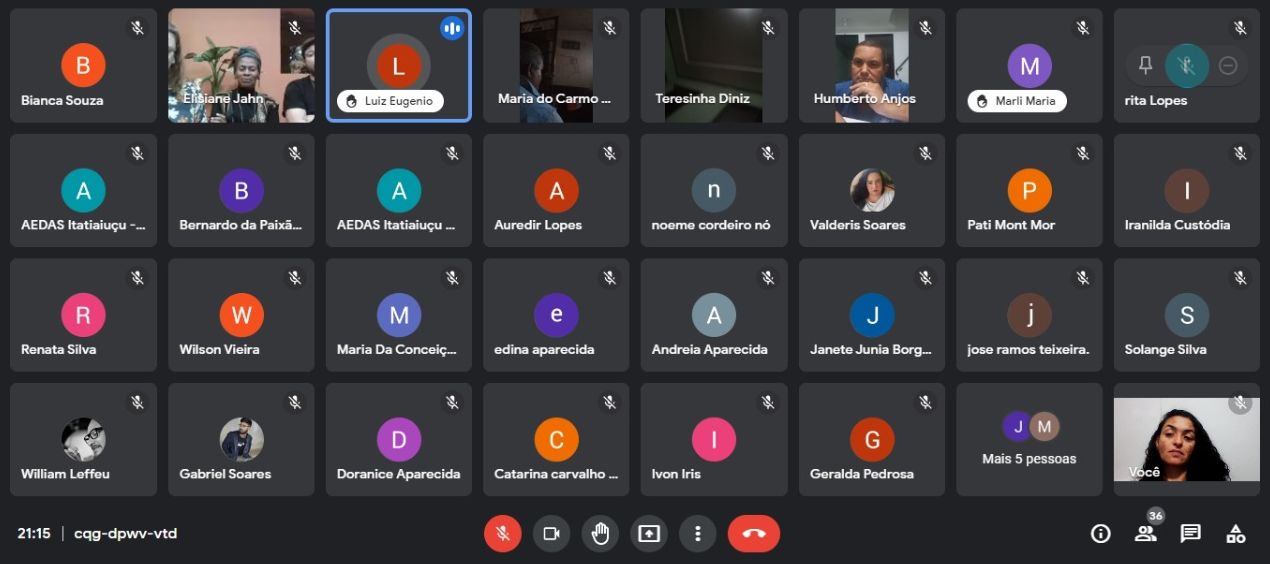Pin rita Lopes to the screen
The width and height of the screenshot is (1270, 564).
(1146, 66)
